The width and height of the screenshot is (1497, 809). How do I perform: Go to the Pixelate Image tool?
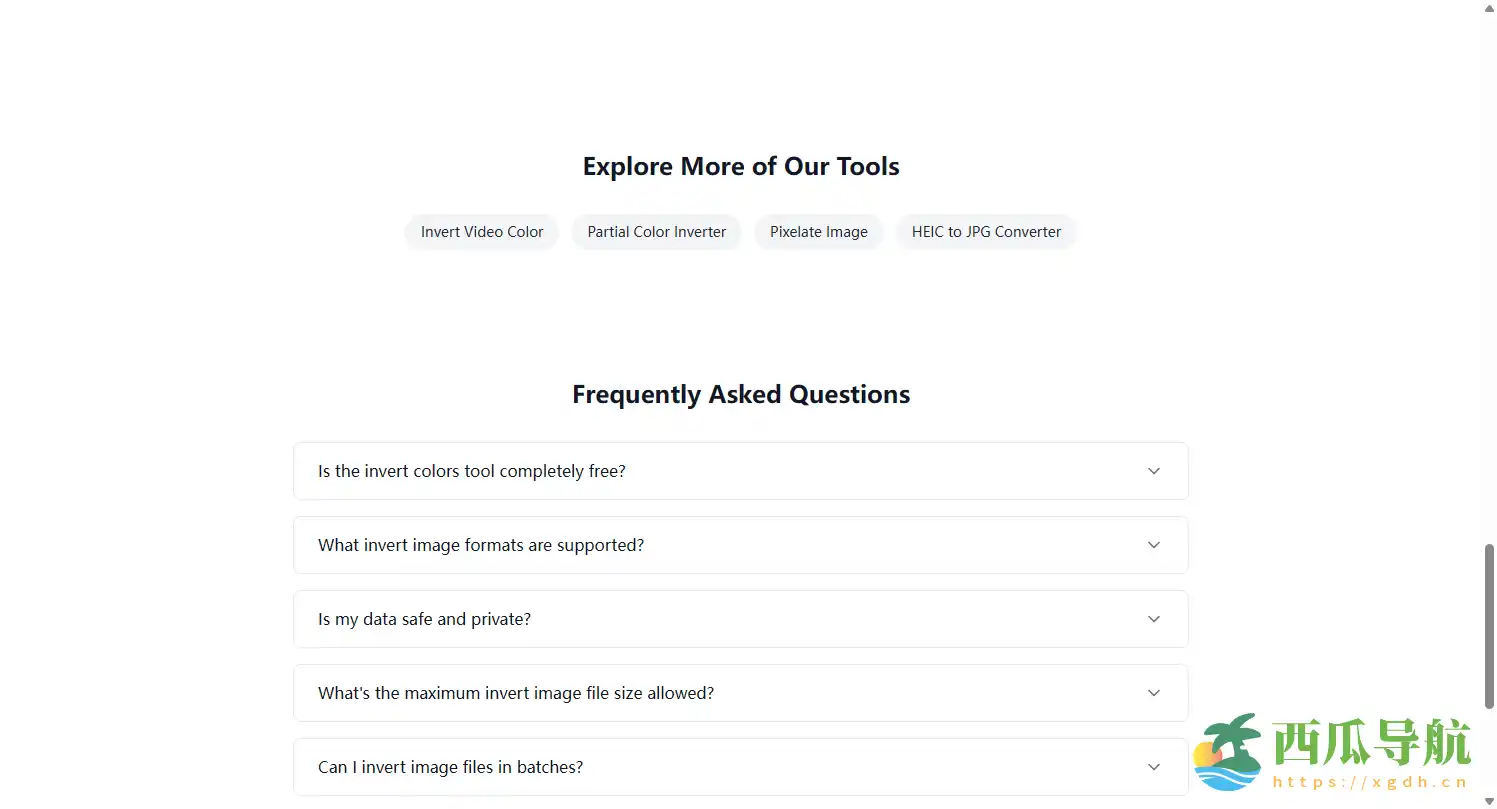[x=818, y=232]
